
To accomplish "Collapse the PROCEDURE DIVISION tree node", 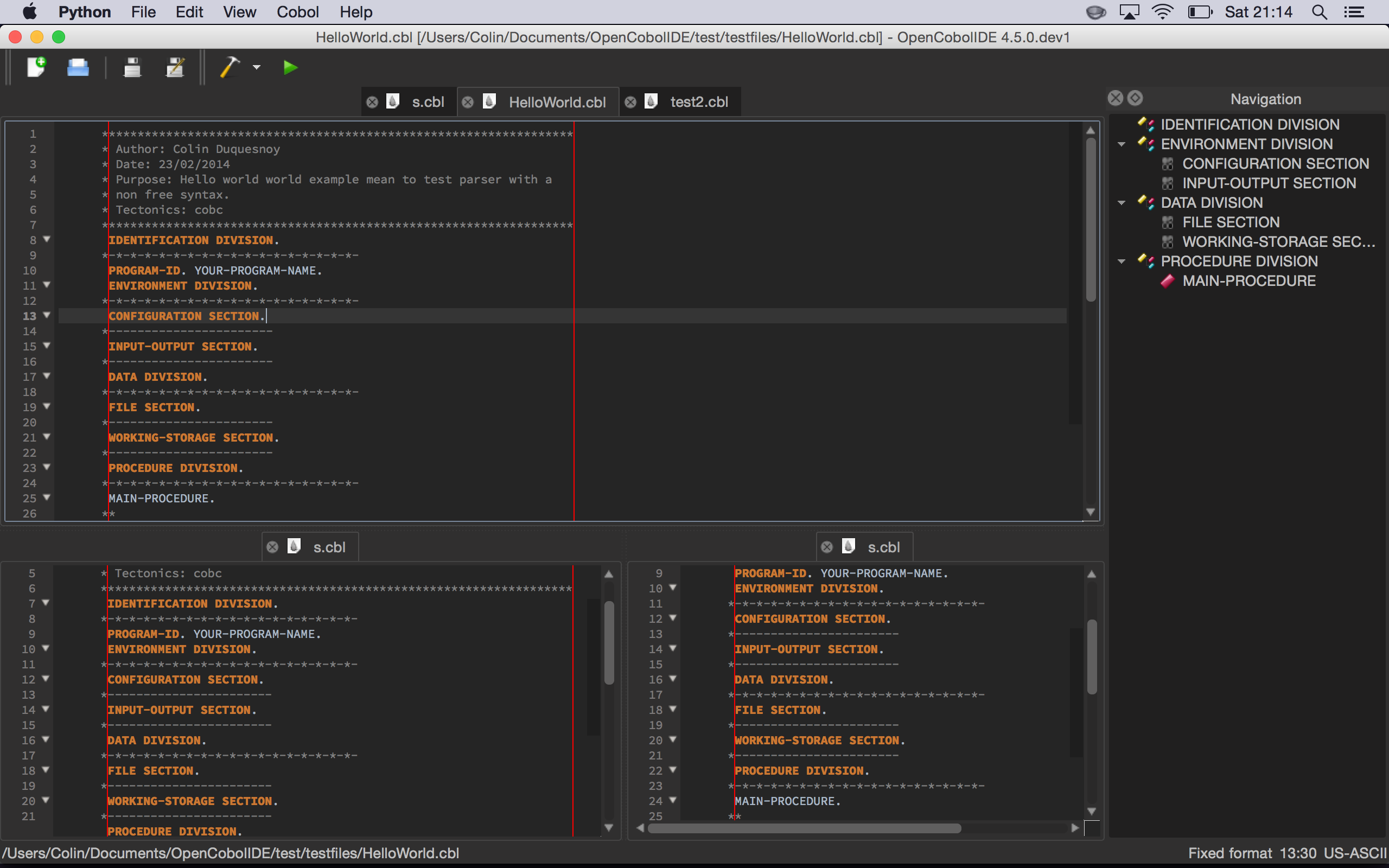I will coord(1122,261).
